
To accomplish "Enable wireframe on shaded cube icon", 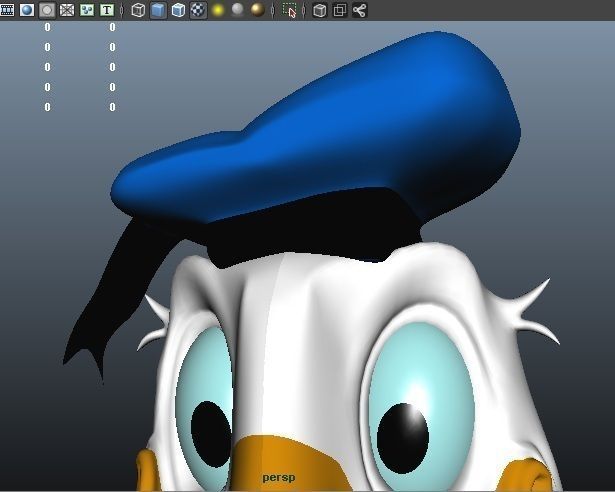I will (x=178, y=10).
